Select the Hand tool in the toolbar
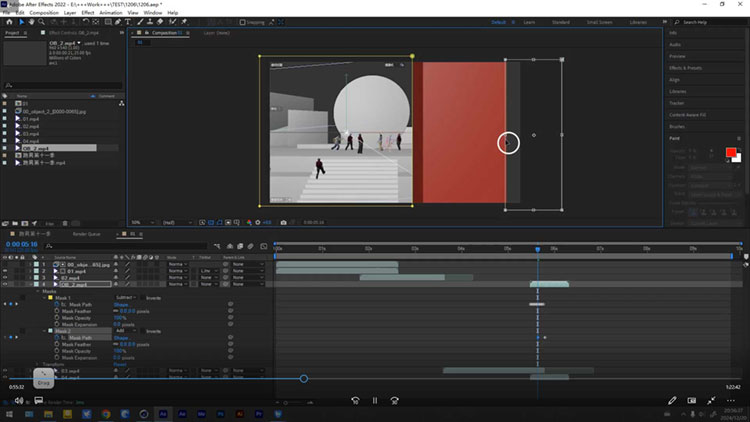This screenshot has height=422, width=750. point(31,21)
